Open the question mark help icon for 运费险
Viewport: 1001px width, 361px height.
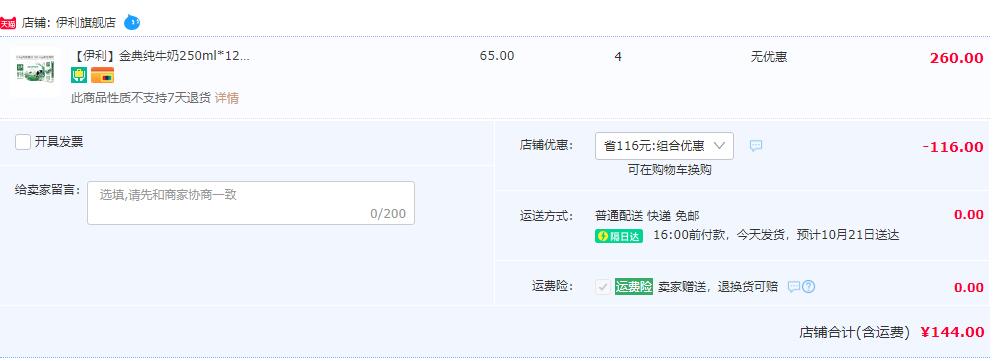(808, 287)
